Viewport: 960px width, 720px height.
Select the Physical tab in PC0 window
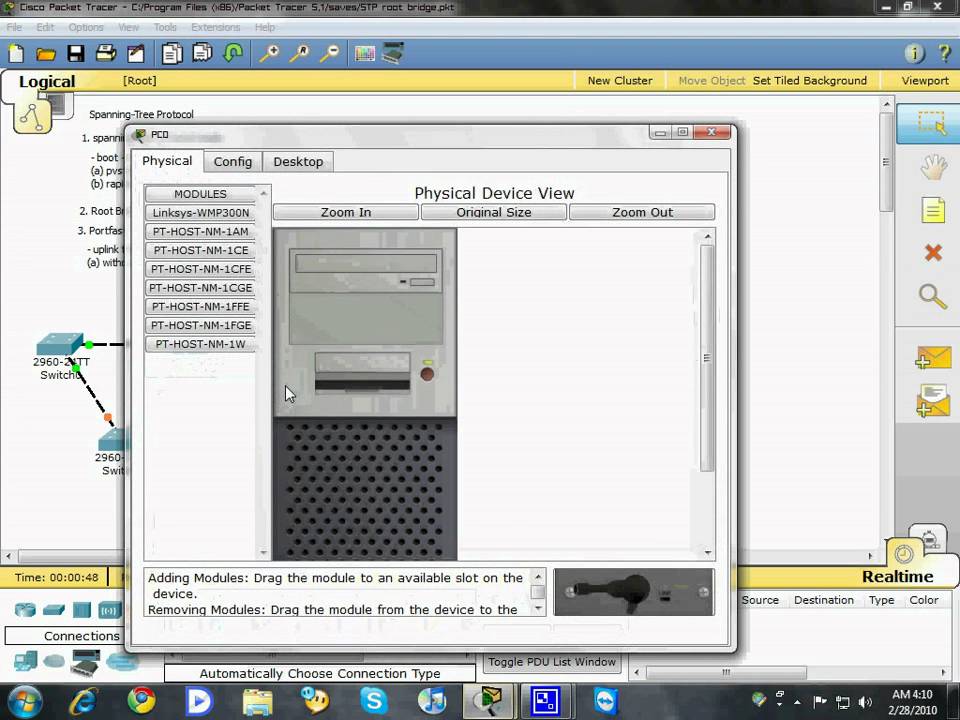click(167, 161)
